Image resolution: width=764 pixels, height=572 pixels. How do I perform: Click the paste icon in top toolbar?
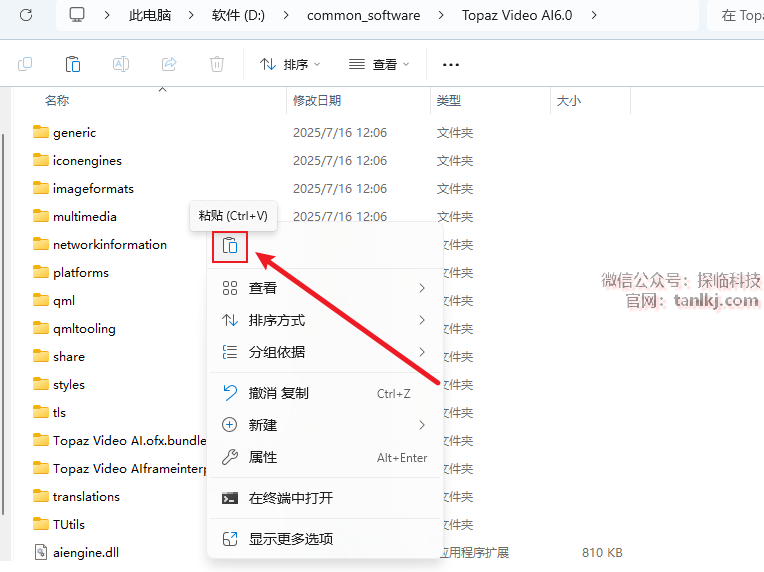[x=73, y=64]
